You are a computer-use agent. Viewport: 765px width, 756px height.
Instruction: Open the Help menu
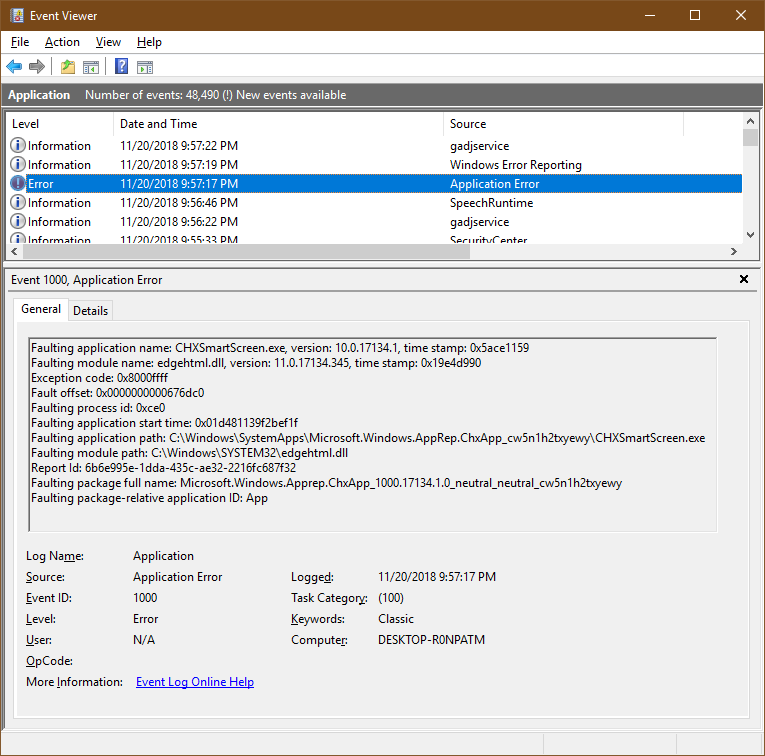pyautogui.click(x=149, y=42)
